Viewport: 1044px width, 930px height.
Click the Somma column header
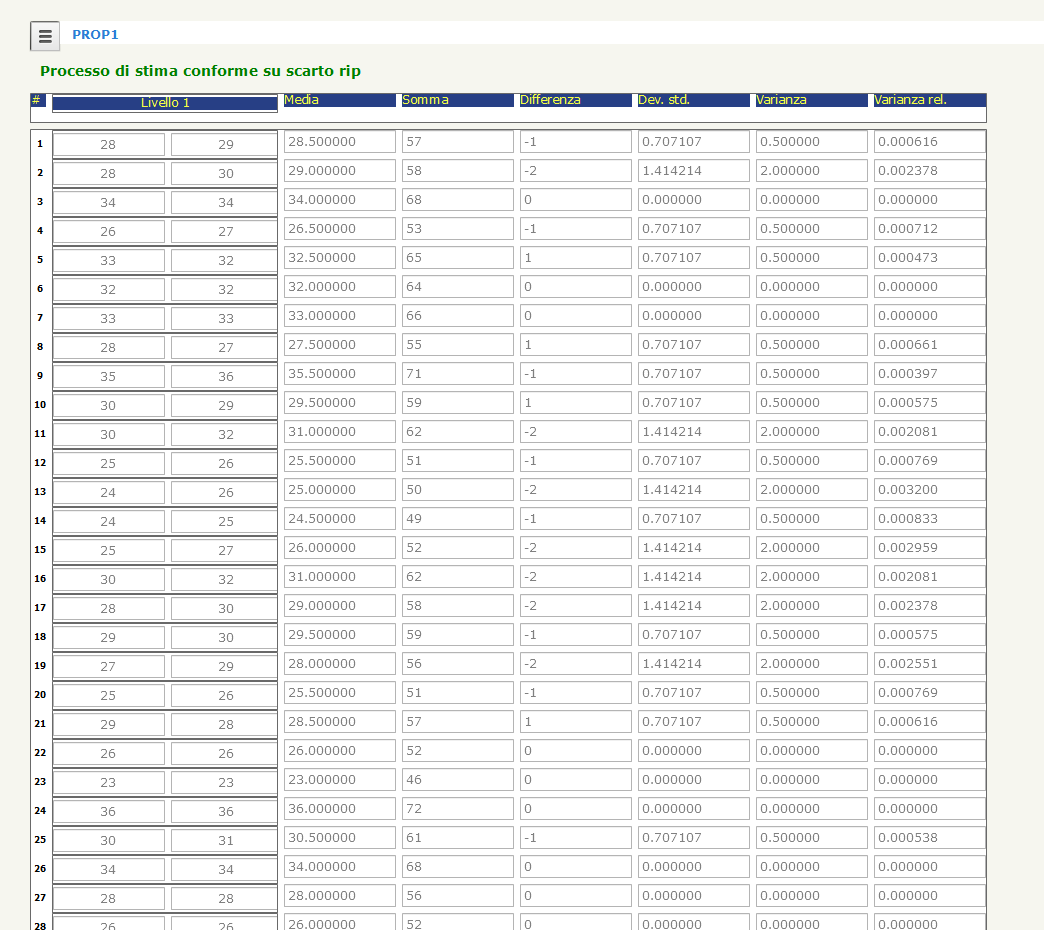pos(425,100)
